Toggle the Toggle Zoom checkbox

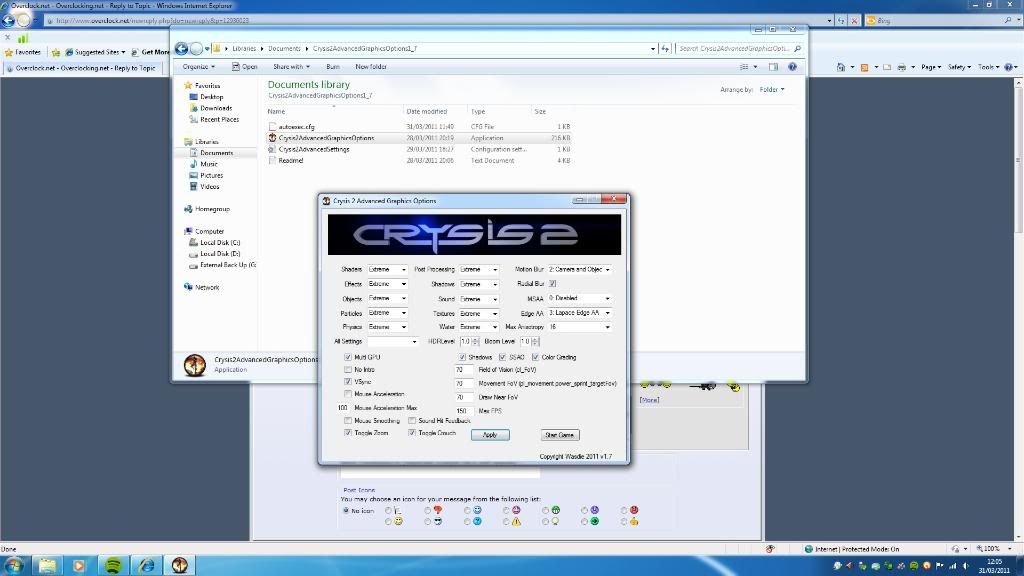(x=347, y=433)
